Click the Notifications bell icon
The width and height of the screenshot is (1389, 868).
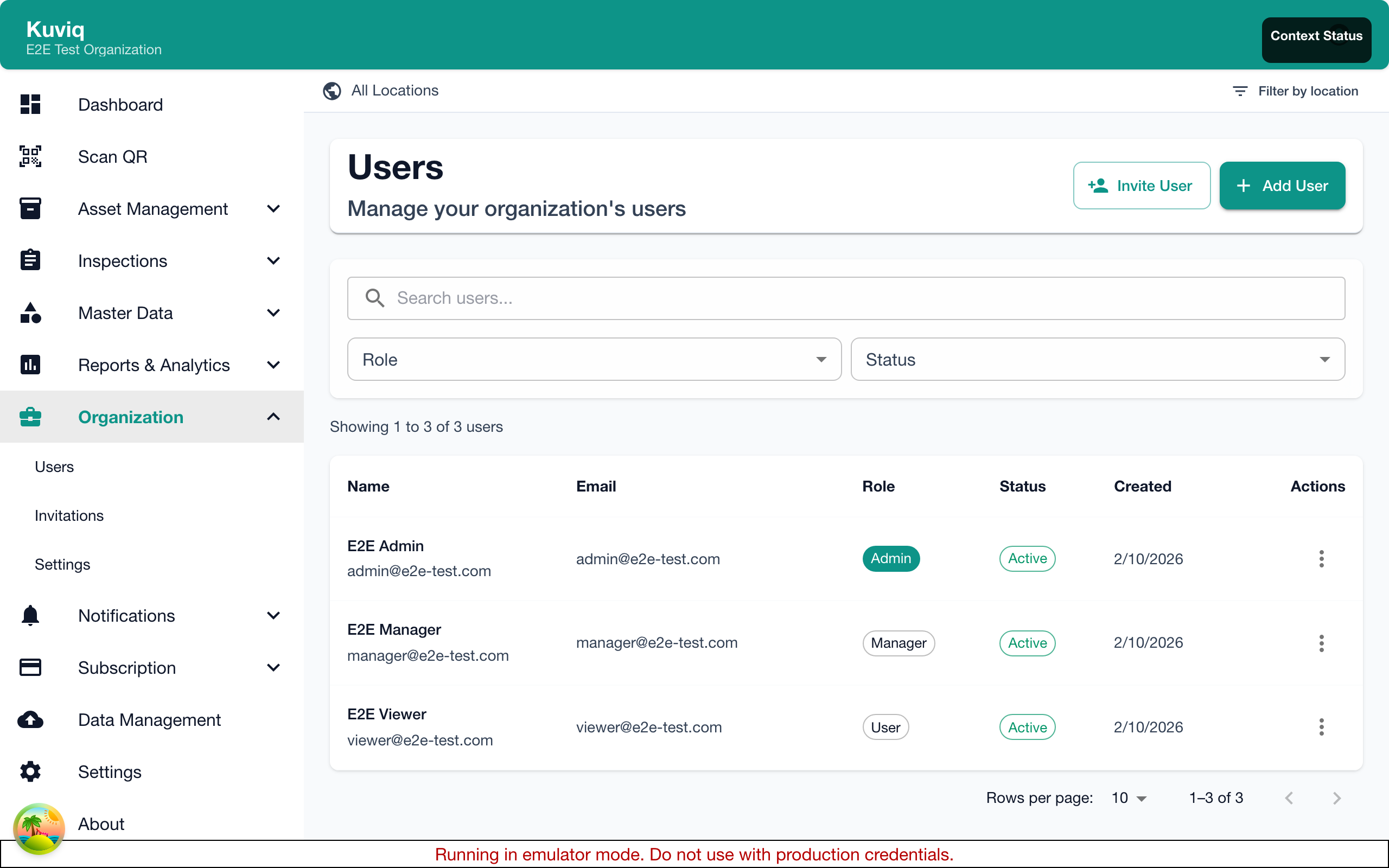pyautogui.click(x=30, y=615)
